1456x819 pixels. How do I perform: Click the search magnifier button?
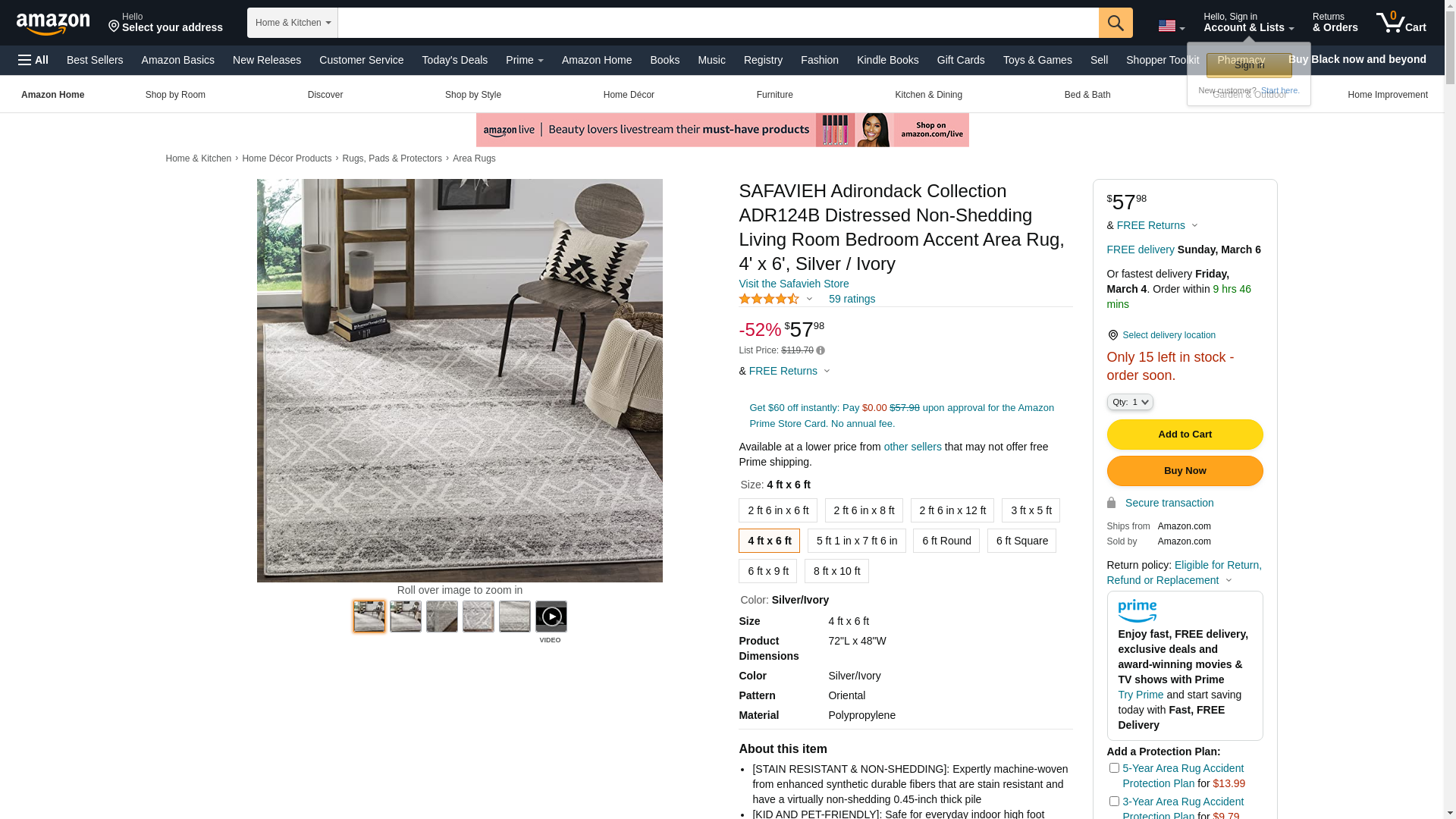point(1116,23)
